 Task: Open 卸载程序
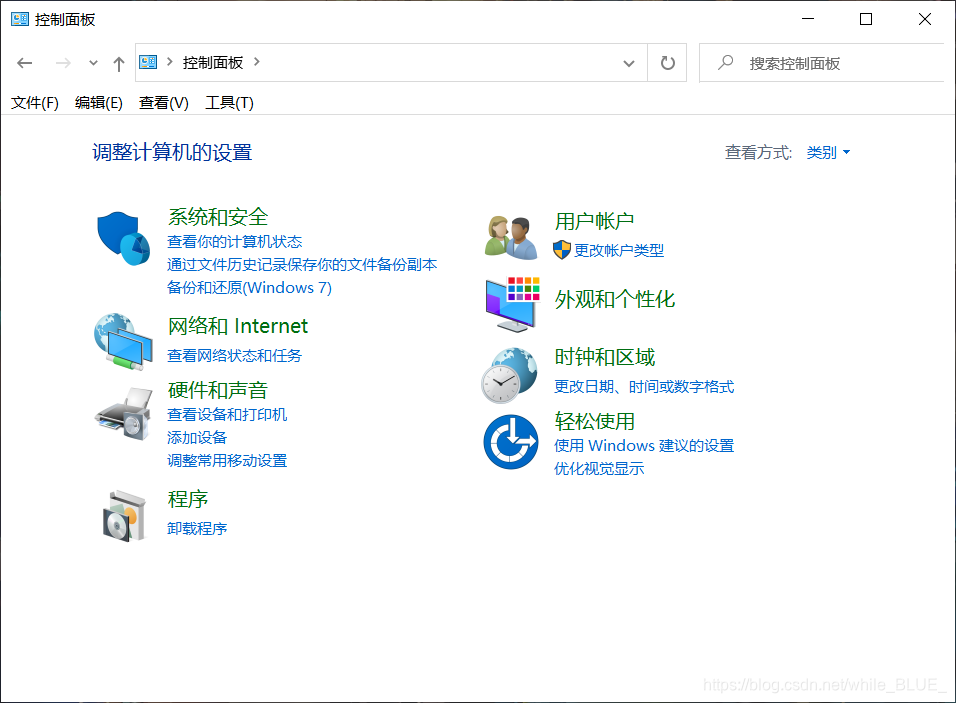point(196,528)
